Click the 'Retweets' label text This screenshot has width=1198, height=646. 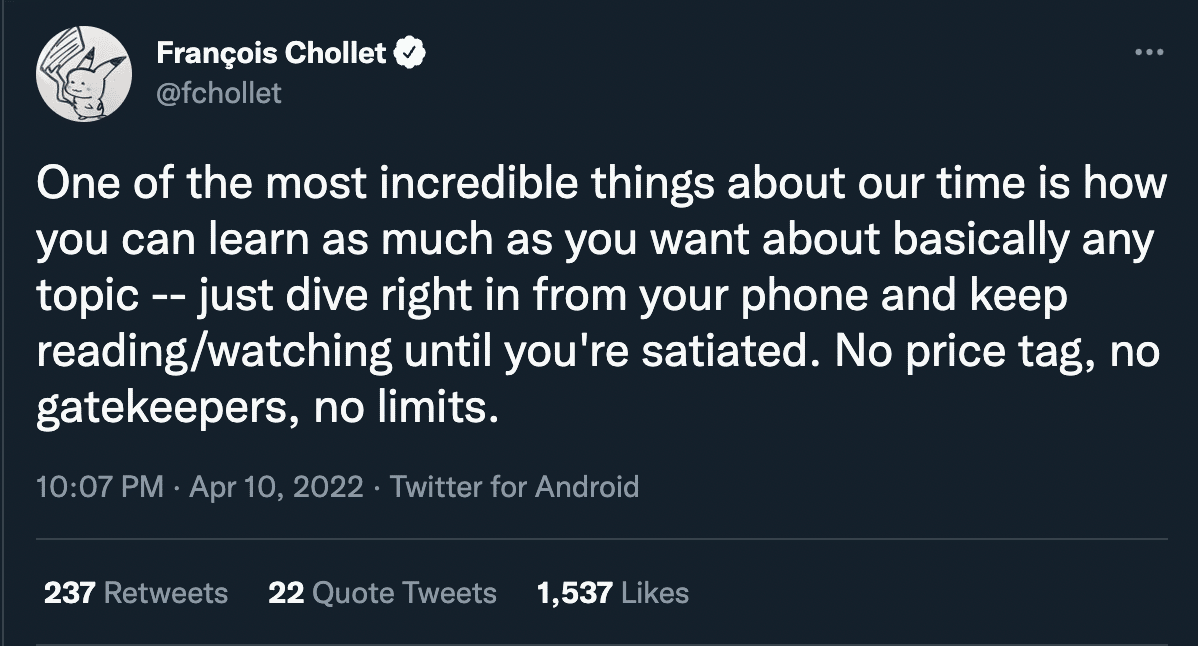pos(166,593)
